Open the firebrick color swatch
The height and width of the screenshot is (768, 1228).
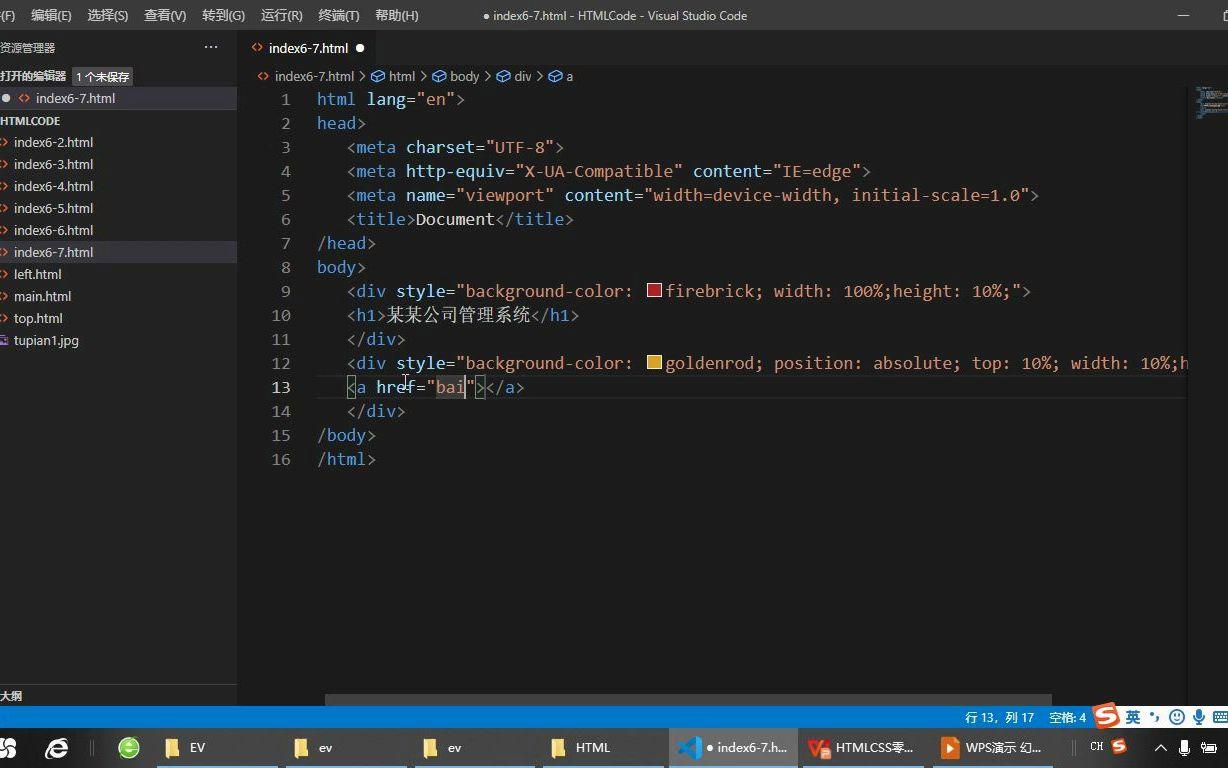[654, 290]
